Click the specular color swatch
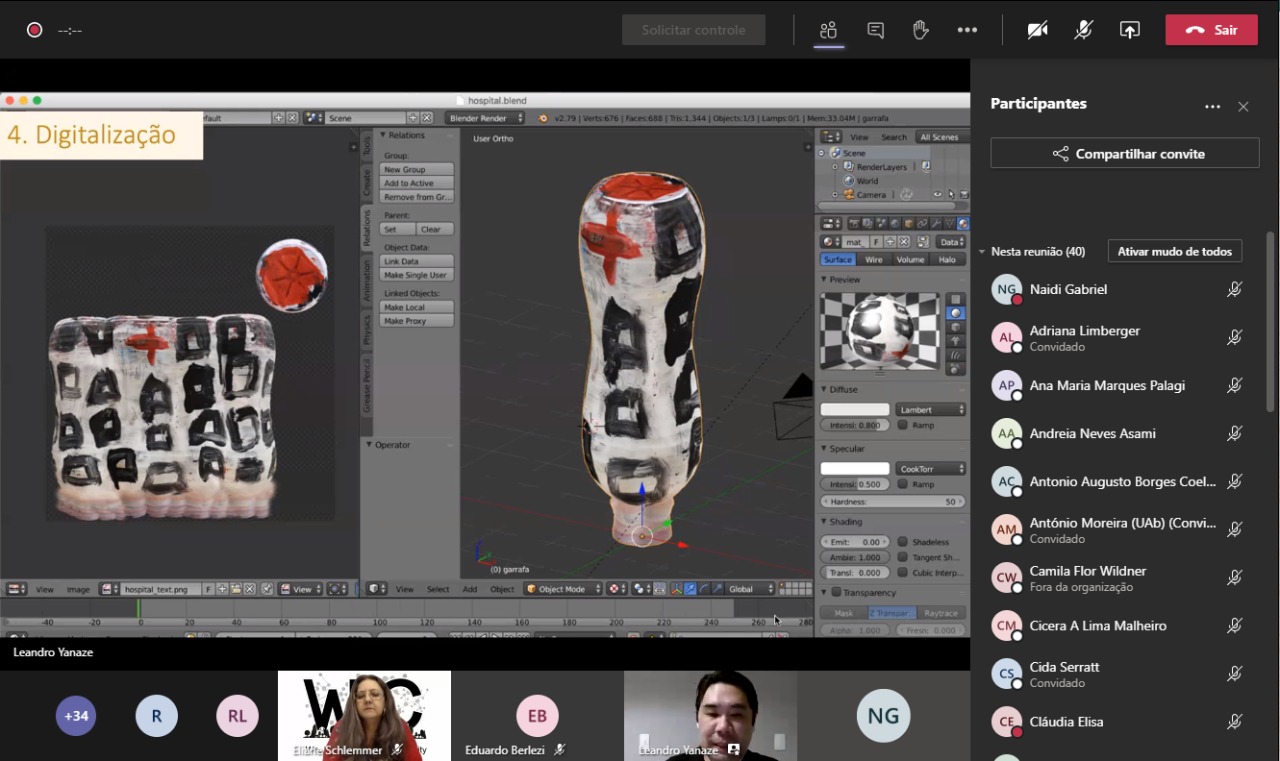Screen dimensions: 1280x761 pos(855,468)
